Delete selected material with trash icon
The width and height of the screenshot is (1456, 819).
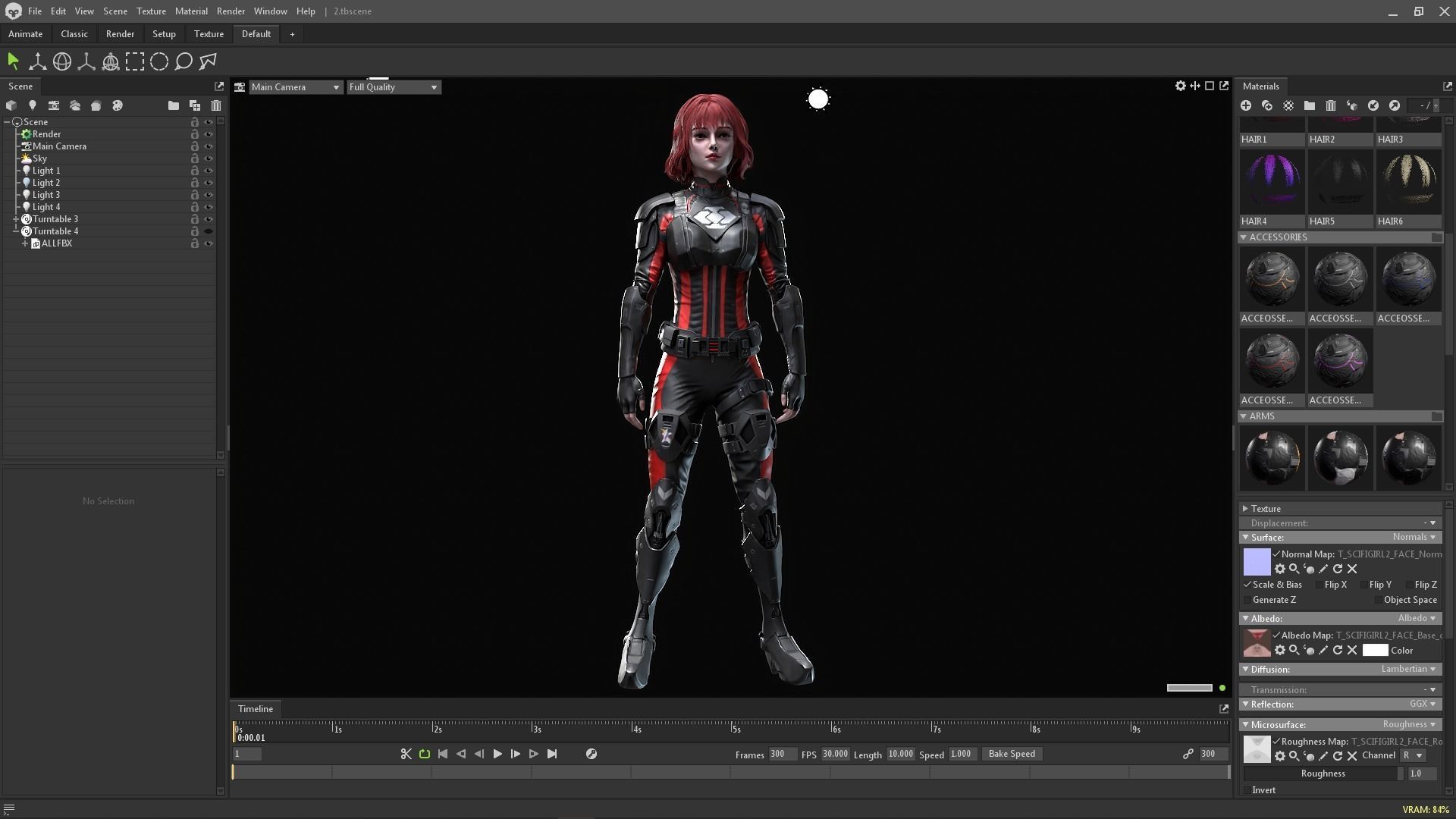coord(1330,105)
